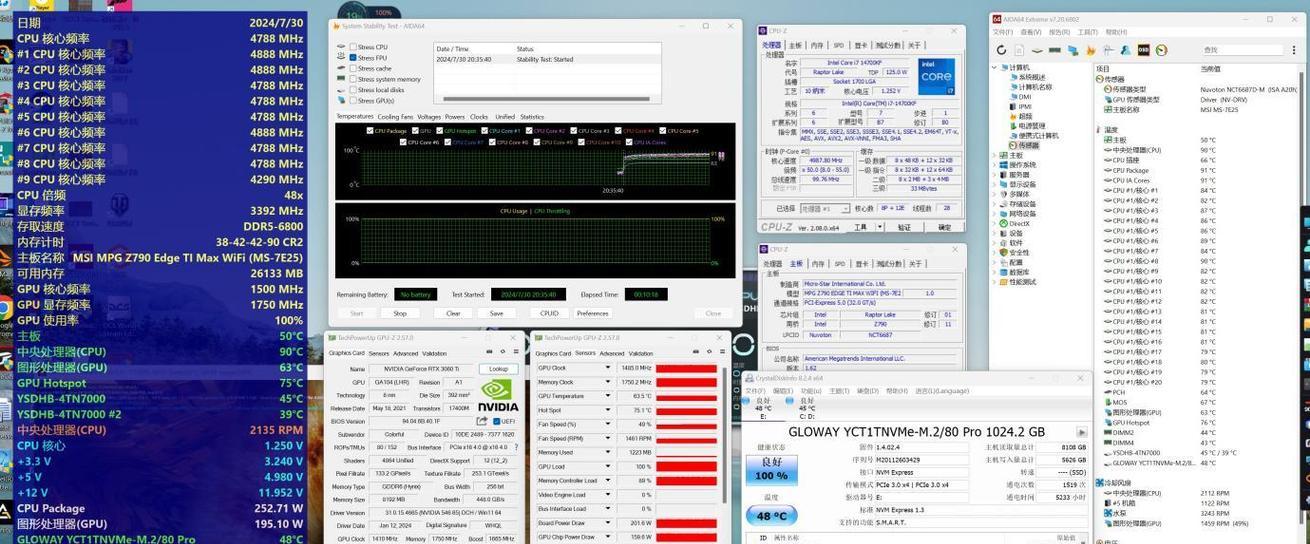Enable the Stress CPU checkbox
Screen dimensions: 1310x544
tap(352, 47)
